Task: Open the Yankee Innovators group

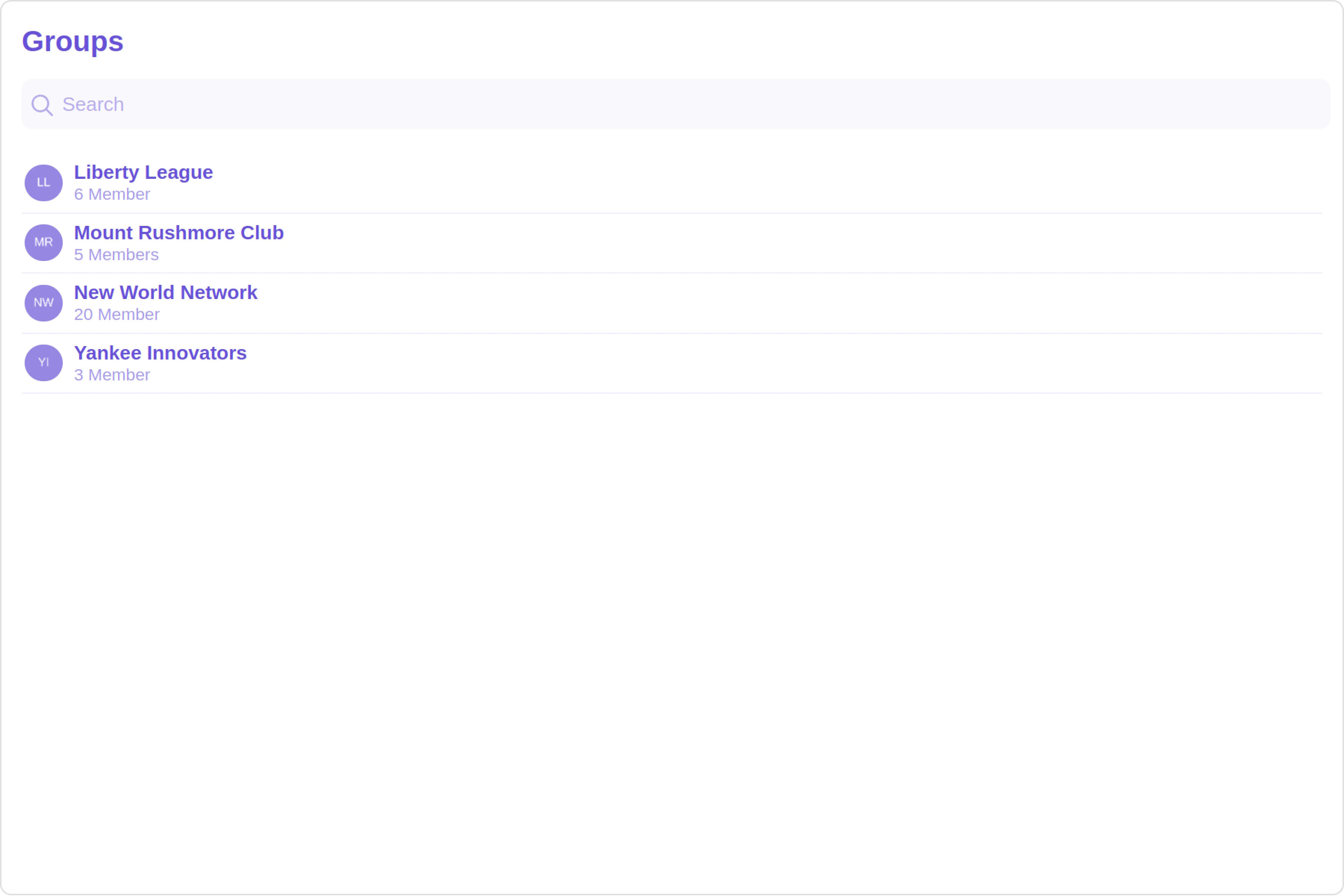Action: (161, 353)
